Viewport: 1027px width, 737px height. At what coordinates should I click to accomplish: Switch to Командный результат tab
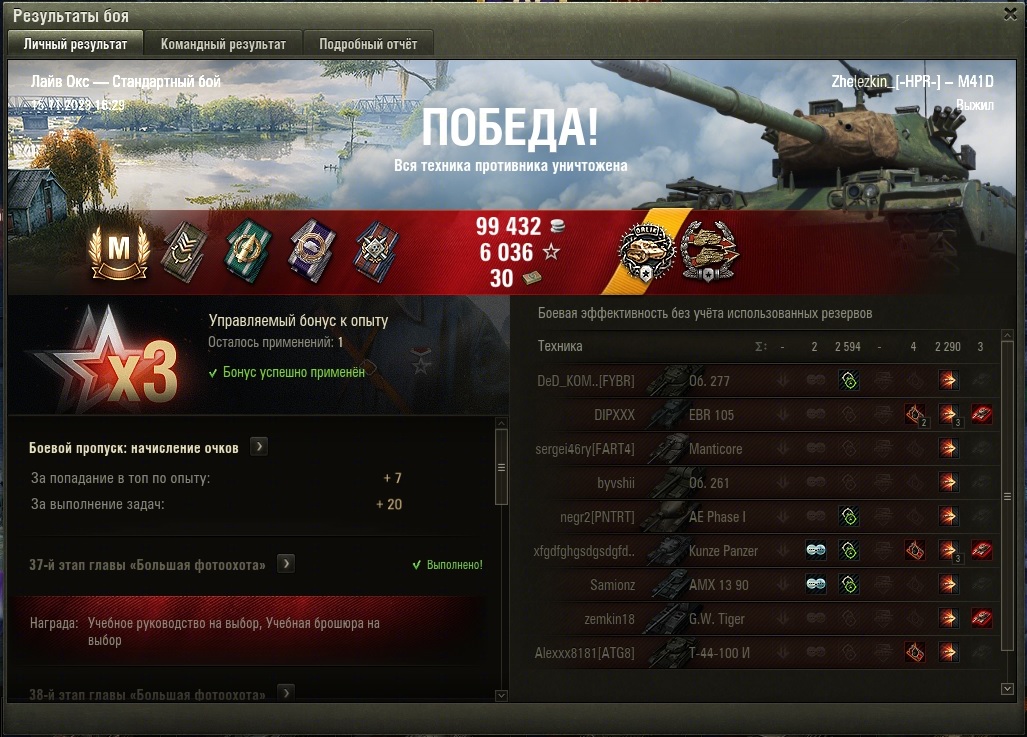pos(223,44)
